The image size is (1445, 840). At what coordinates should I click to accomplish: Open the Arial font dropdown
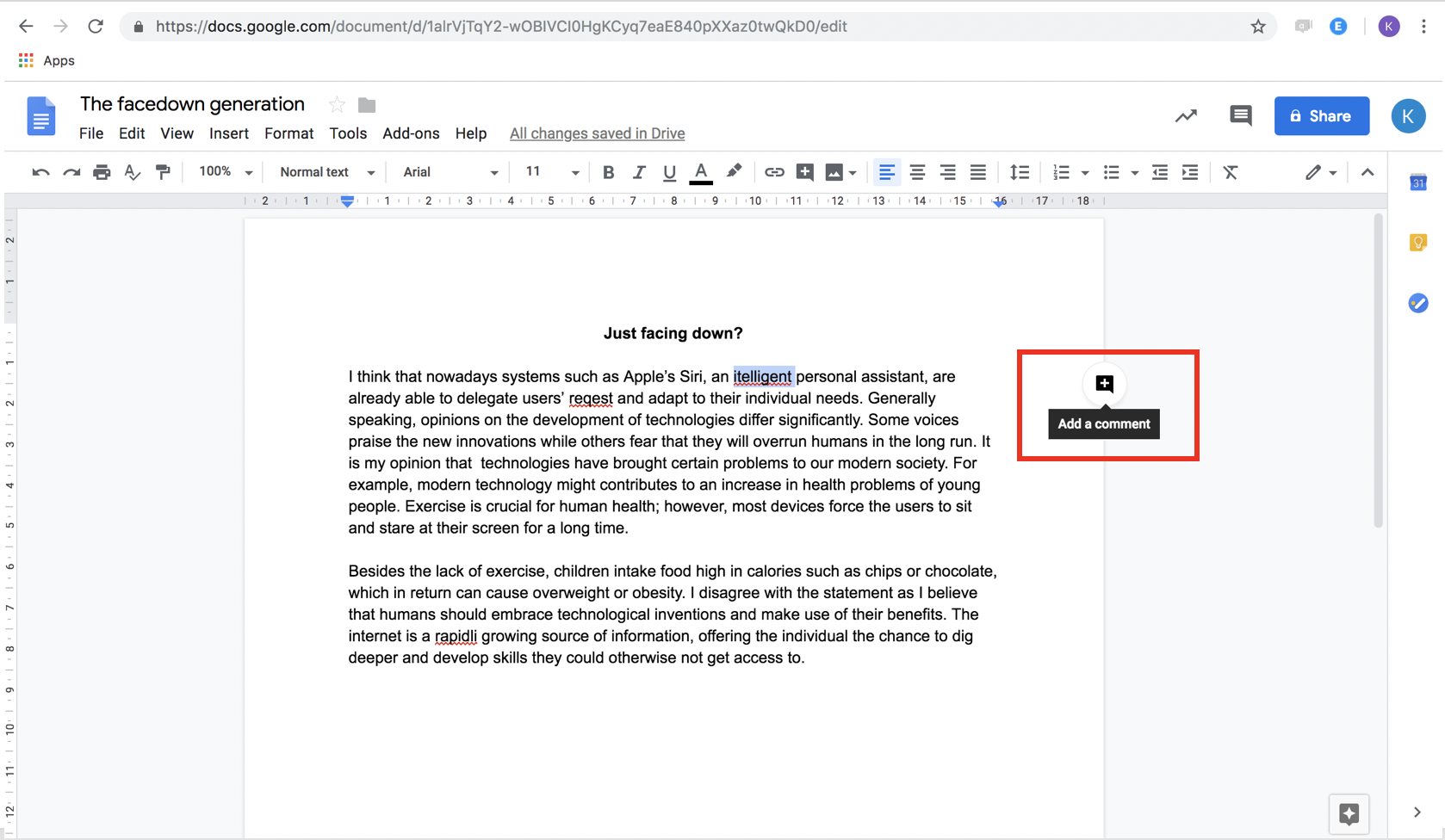pos(450,172)
